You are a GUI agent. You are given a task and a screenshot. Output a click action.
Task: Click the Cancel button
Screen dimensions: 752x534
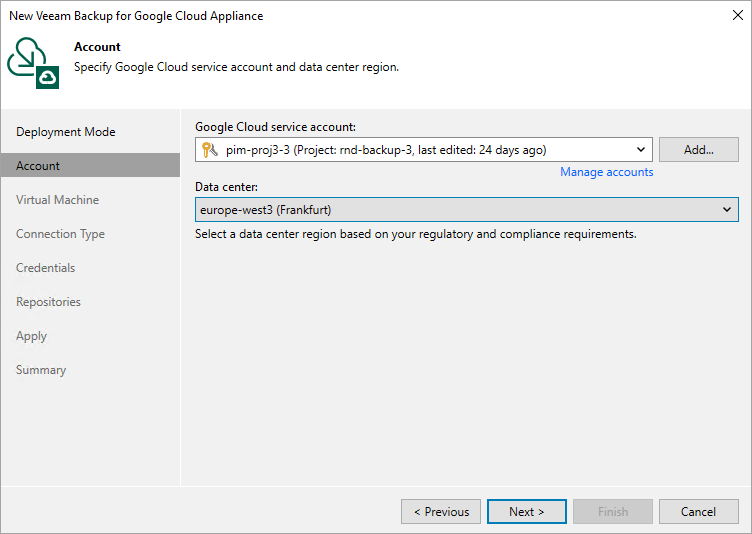(x=698, y=511)
